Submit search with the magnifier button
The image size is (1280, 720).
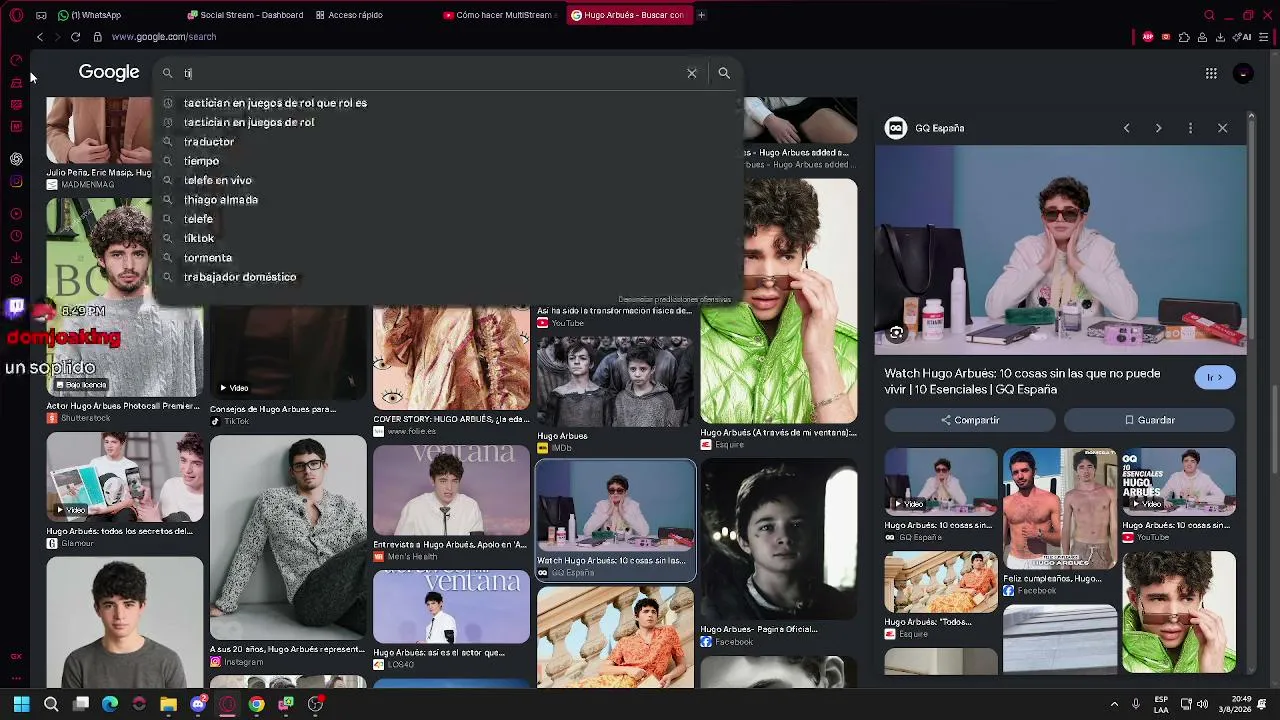click(724, 73)
